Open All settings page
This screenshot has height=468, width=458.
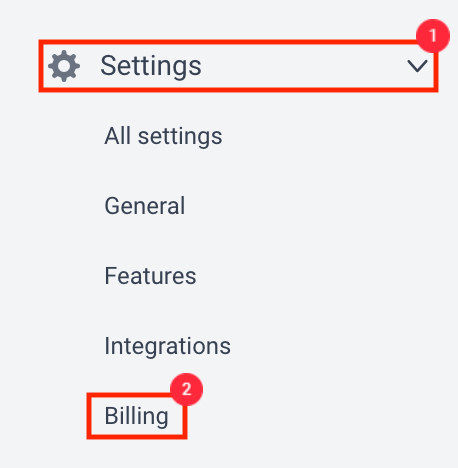(163, 136)
